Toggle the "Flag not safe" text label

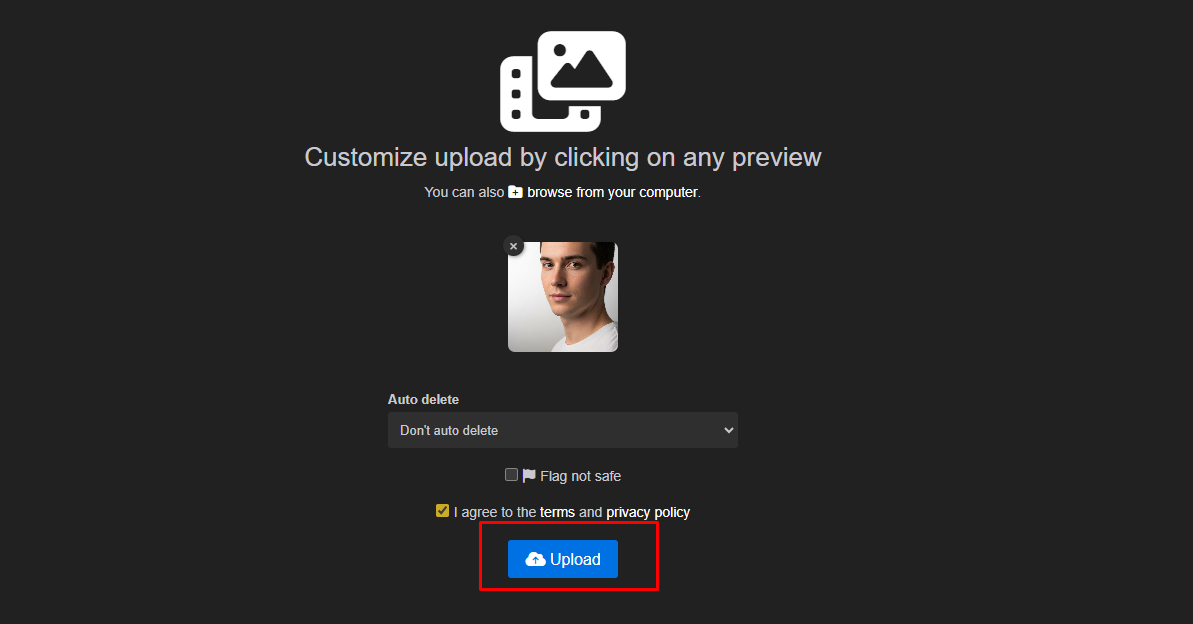coord(580,476)
